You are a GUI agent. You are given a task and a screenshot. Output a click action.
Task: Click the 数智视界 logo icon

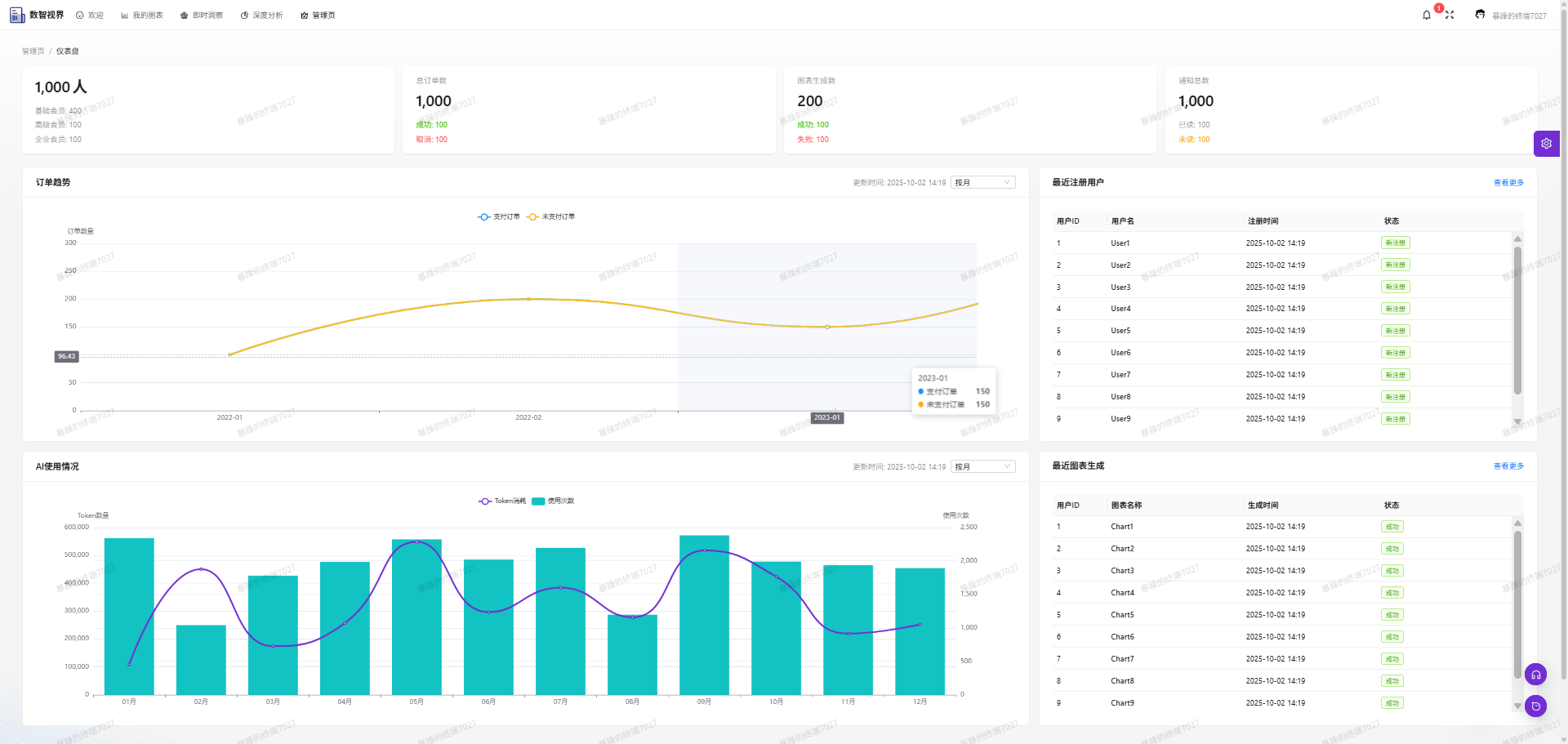[x=17, y=16]
